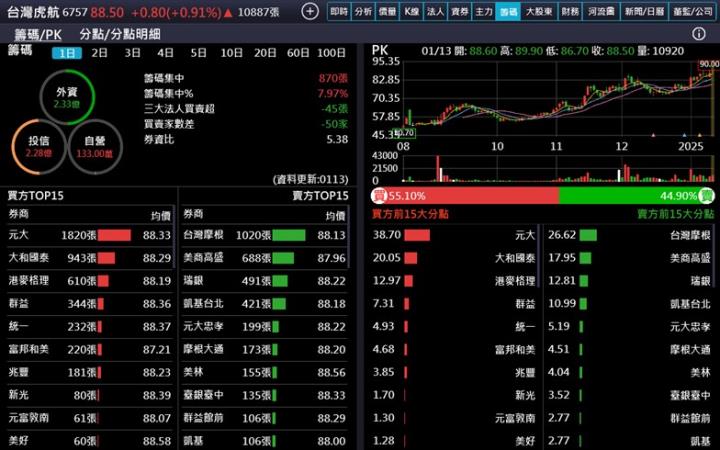Screen dimensions: 720x450
Task: Select seller row 瑞銀 491張
Action: (x=265, y=281)
